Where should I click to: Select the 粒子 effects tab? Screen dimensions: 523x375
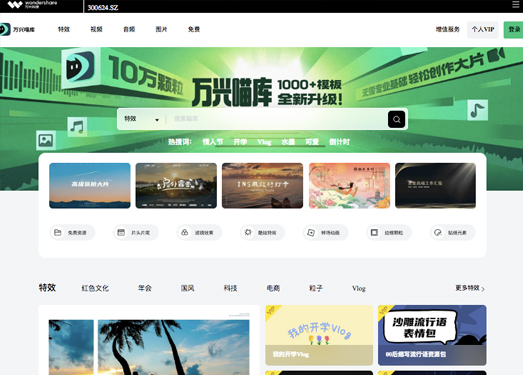click(x=316, y=288)
